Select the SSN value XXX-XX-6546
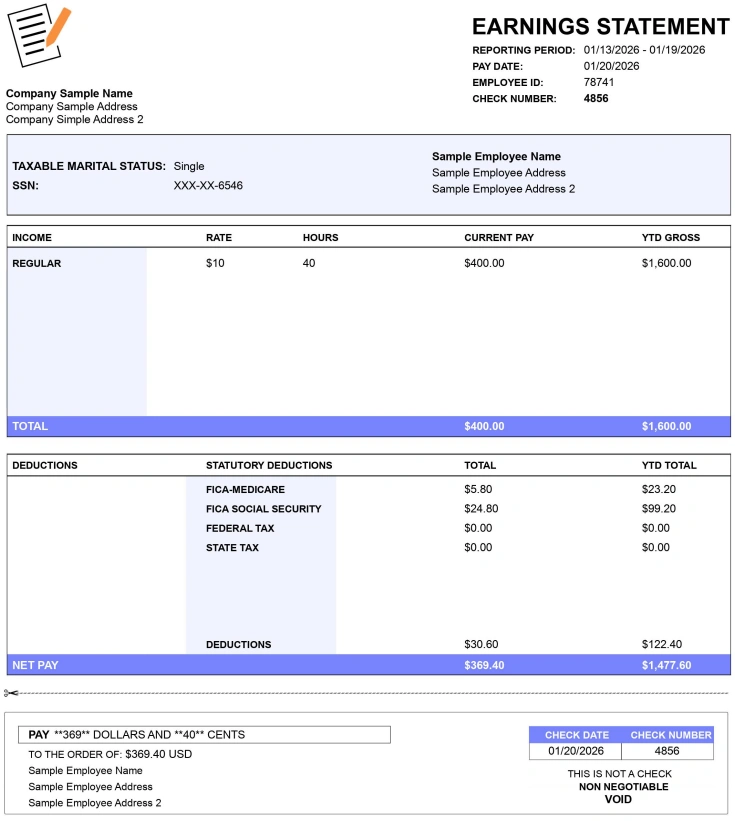This screenshot has width=735, height=821. pyautogui.click(x=208, y=185)
